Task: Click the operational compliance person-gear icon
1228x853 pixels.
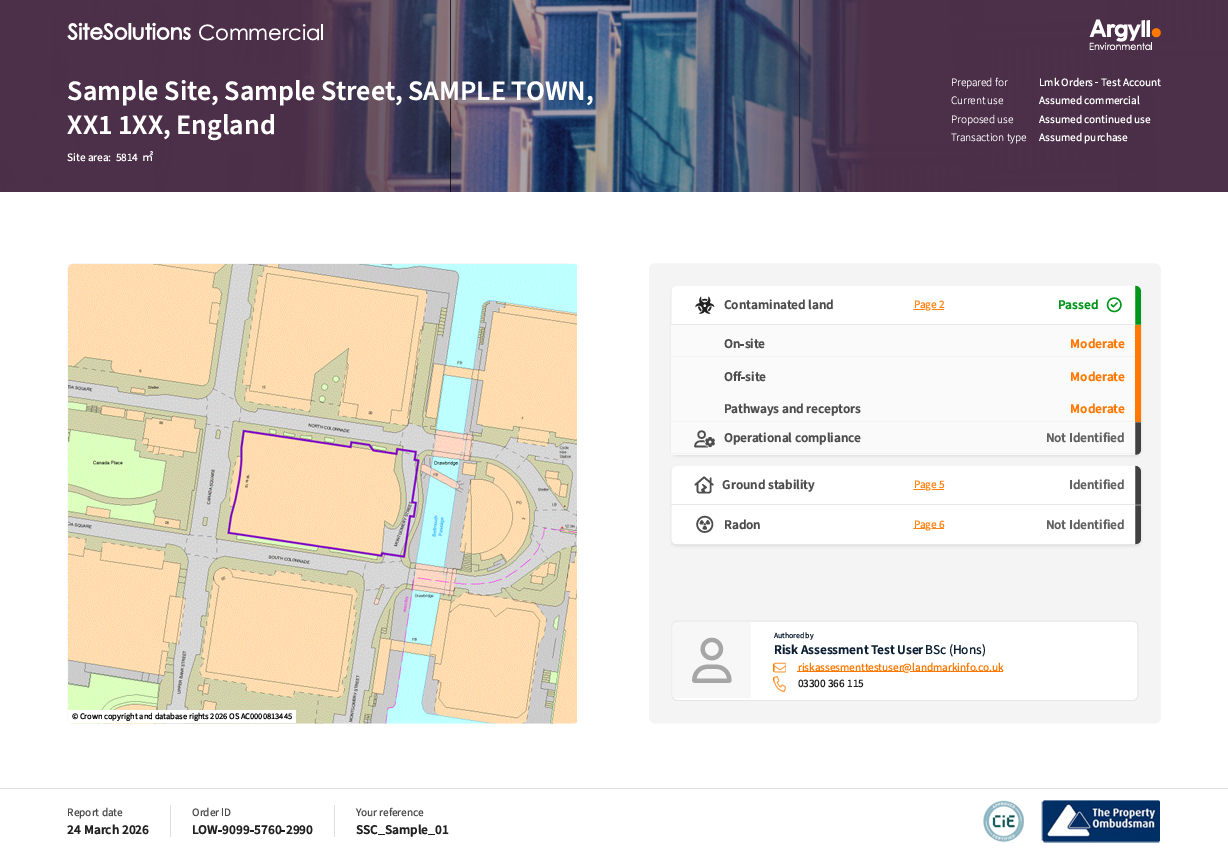Action: [704, 438]
